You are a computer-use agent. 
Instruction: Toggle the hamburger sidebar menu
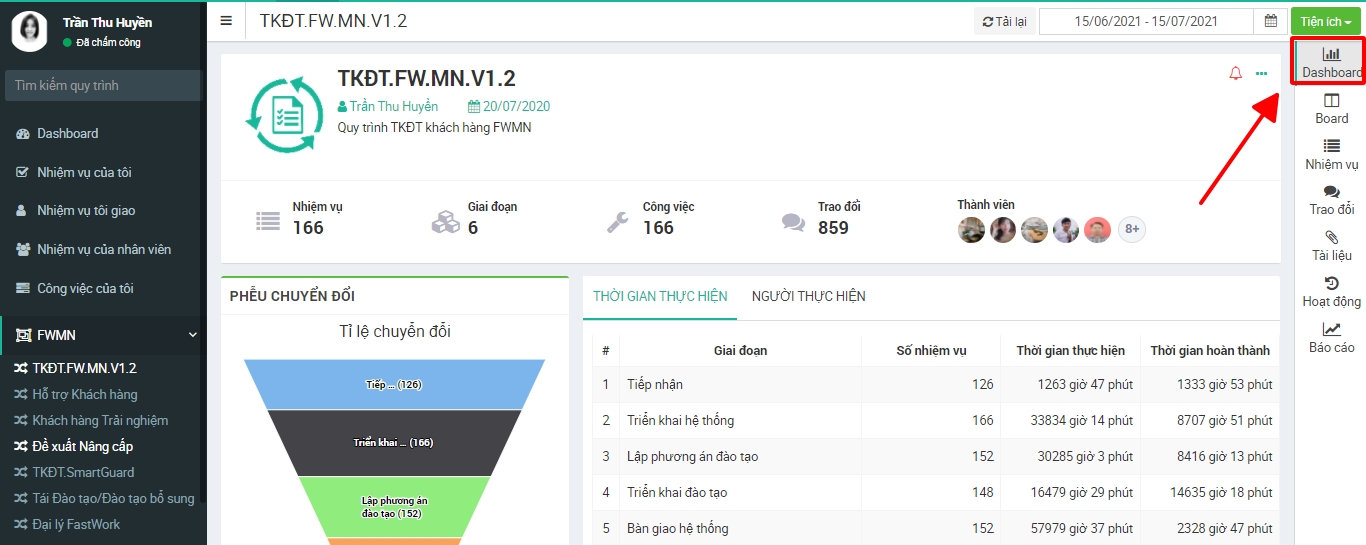point(226,21)
